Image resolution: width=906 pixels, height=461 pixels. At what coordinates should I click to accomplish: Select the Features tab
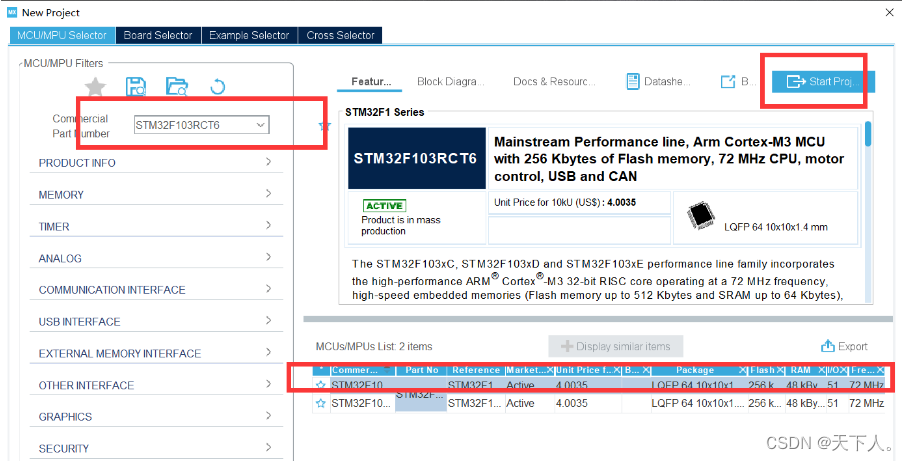pos(371,81)
